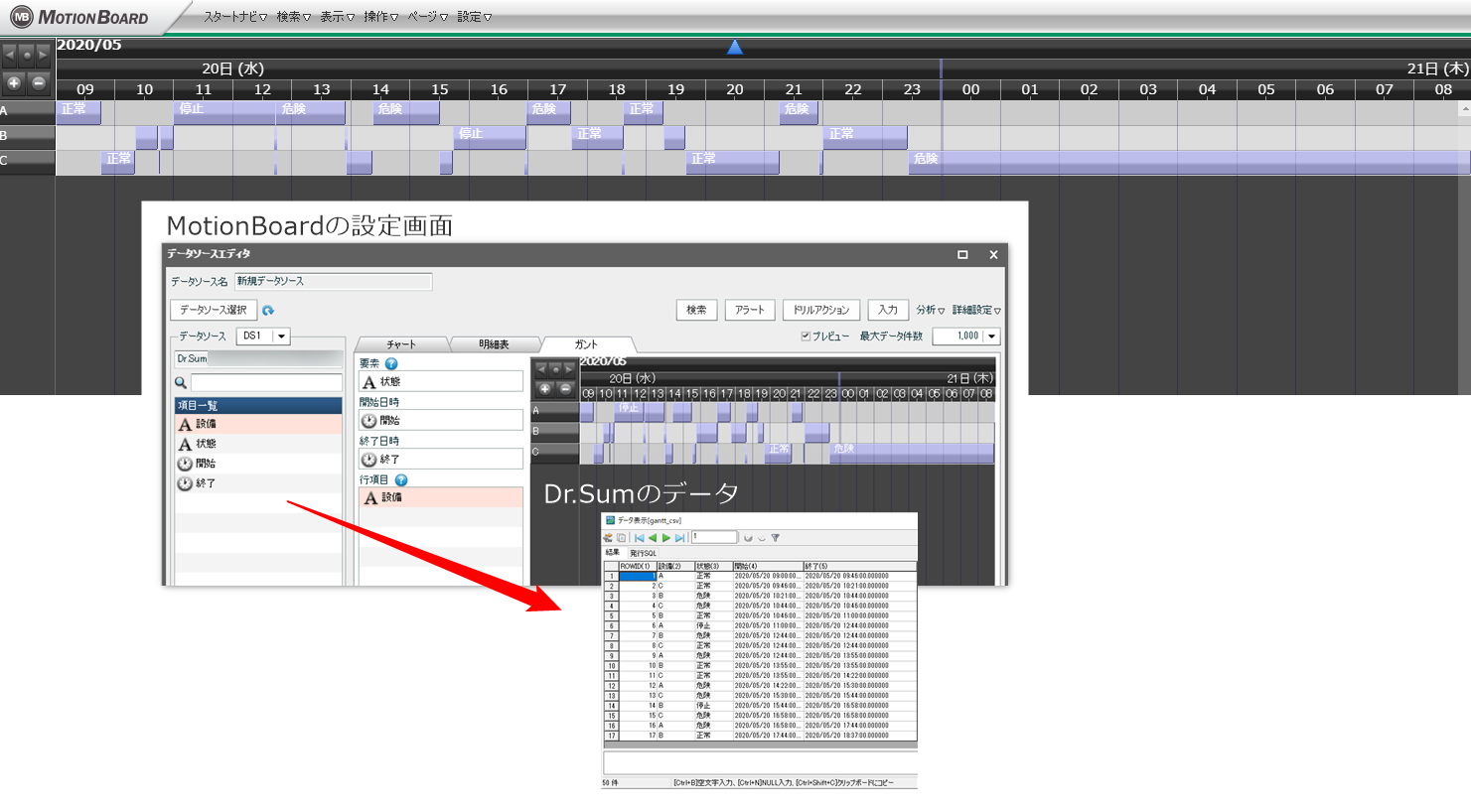Screen dimensions: 1471x812
Task: Expand the 分析 dropdown
Action: click(930, 311)
